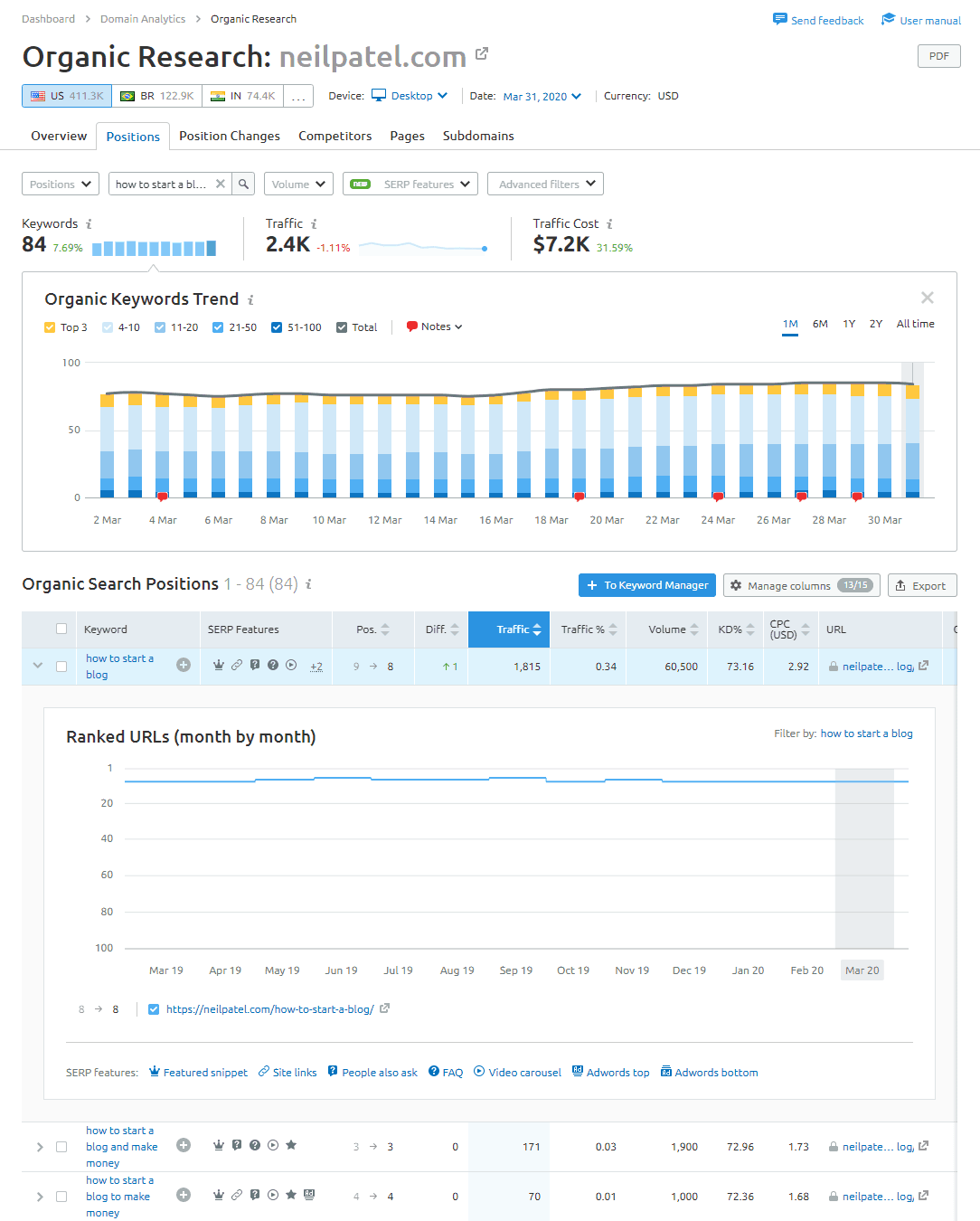Open the Volume filter dropdown

click(298, 184)
